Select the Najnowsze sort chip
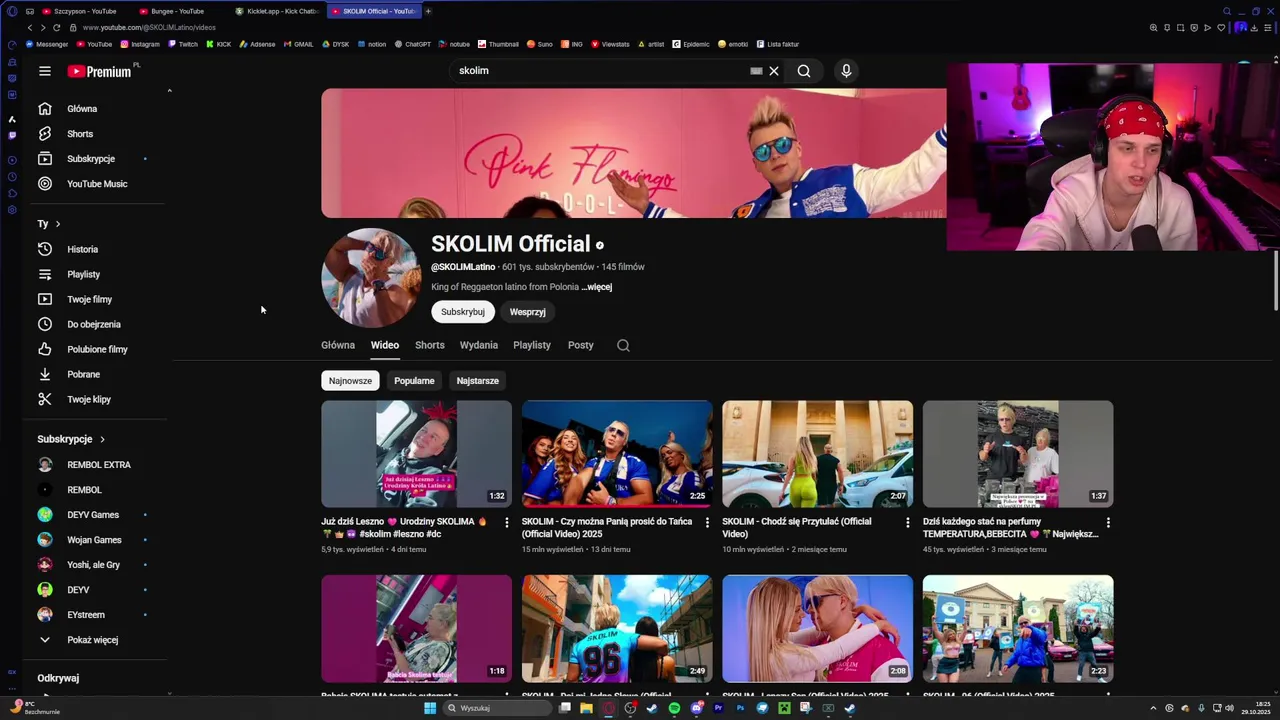The height and width of the screenshot is (720, 1280). tap(350, 381)
